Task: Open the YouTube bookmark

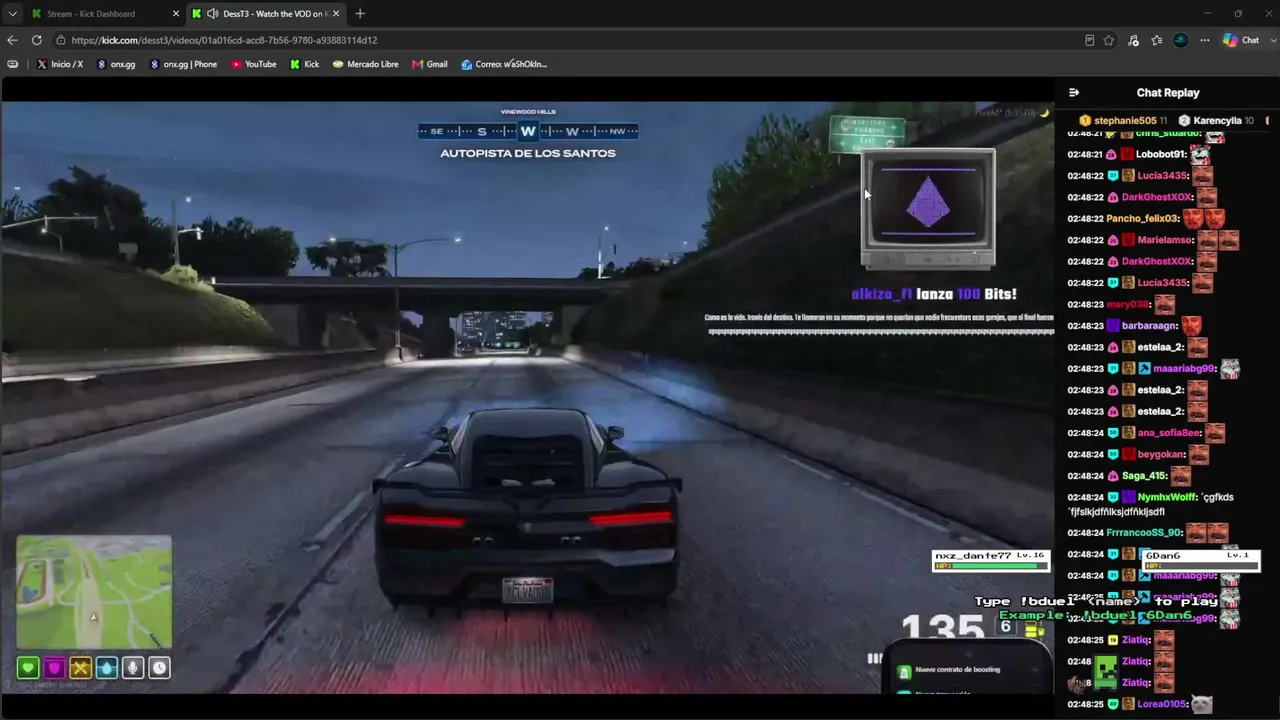Action: click(x=254, y=64)
